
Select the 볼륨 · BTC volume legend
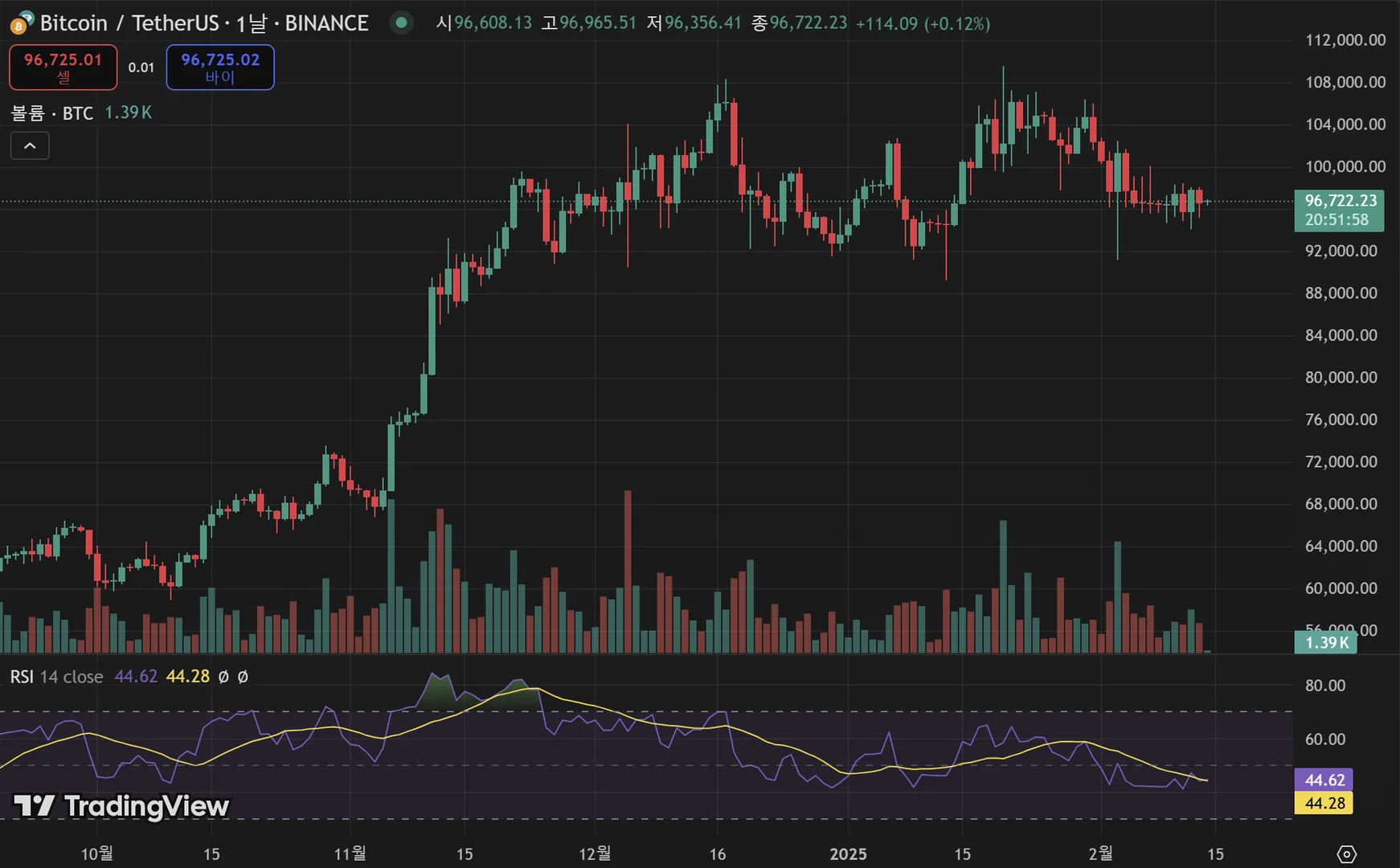pos(52,113)
